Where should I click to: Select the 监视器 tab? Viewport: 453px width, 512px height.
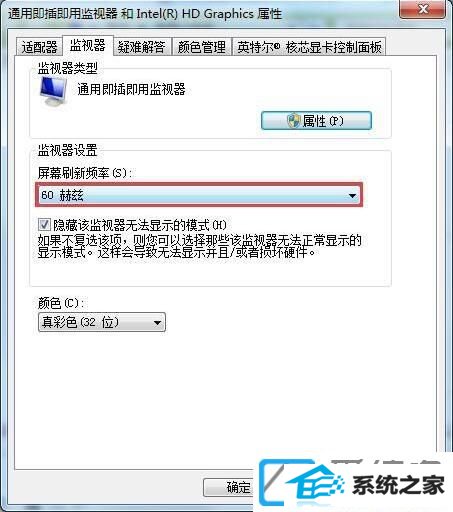[88, 45]
